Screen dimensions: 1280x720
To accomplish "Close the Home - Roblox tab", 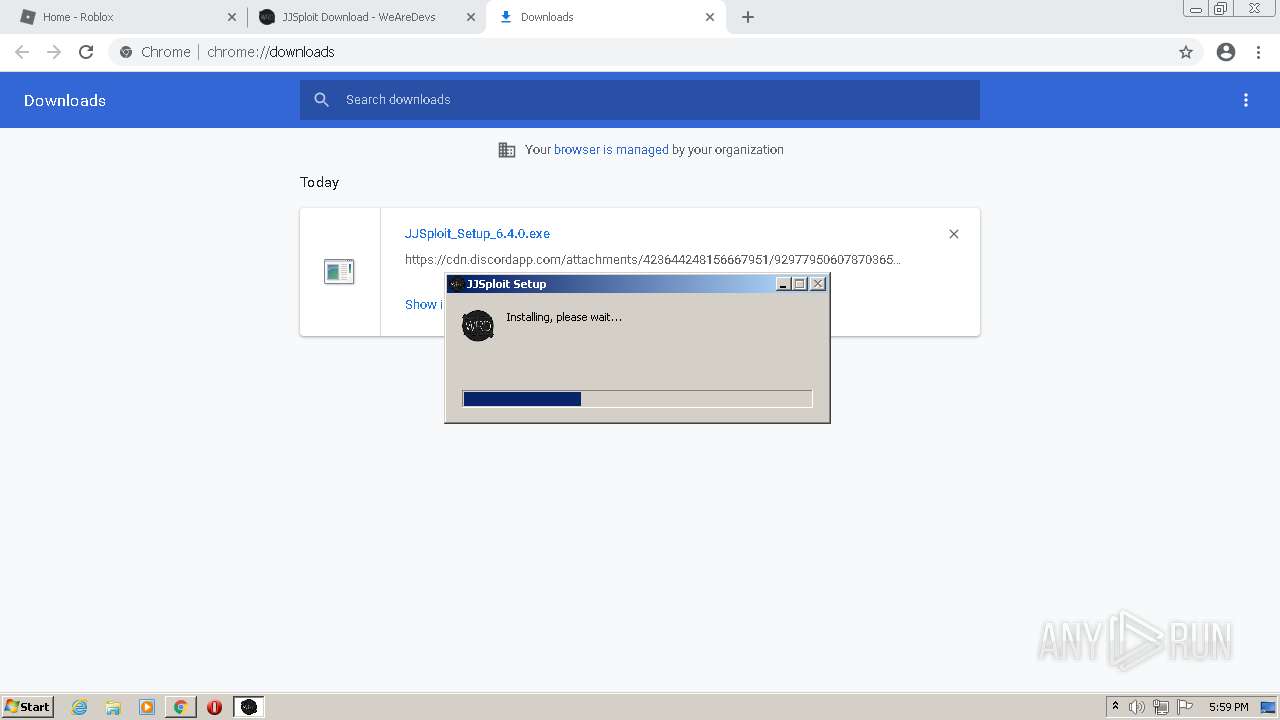I will click(232, 17).
